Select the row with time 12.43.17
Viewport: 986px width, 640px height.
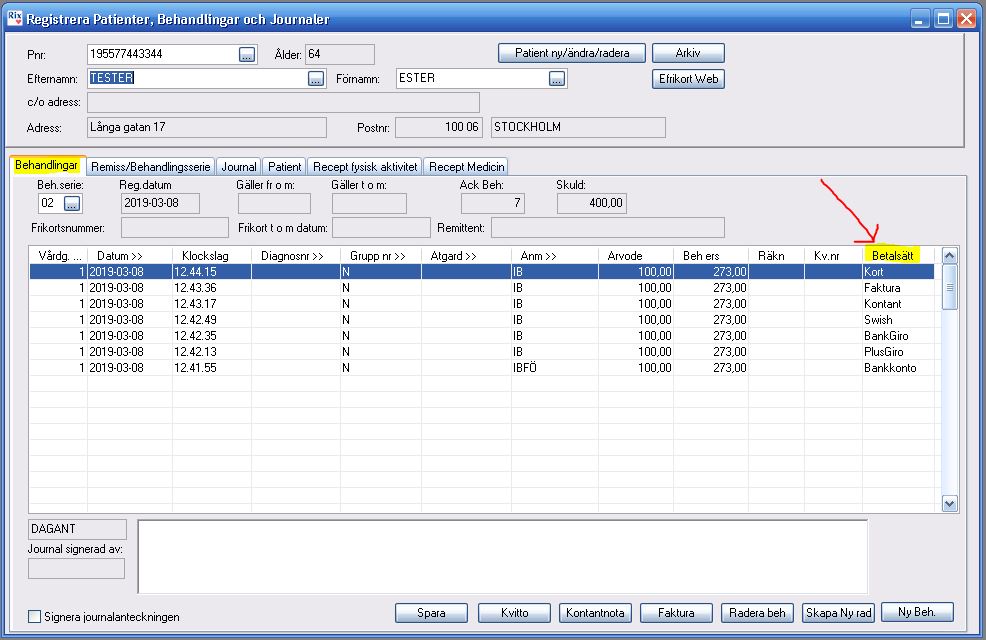tap(482, 304)
